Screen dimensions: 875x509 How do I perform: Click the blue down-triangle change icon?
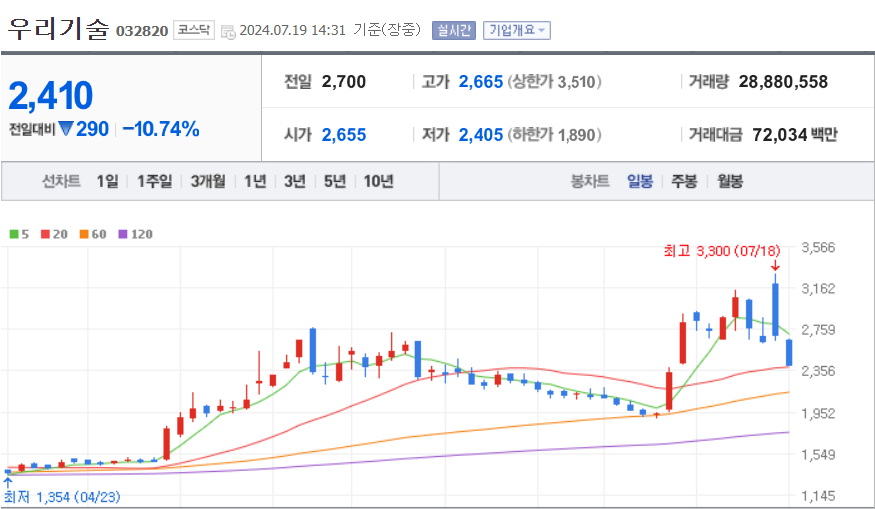click(x=66, y=129)
